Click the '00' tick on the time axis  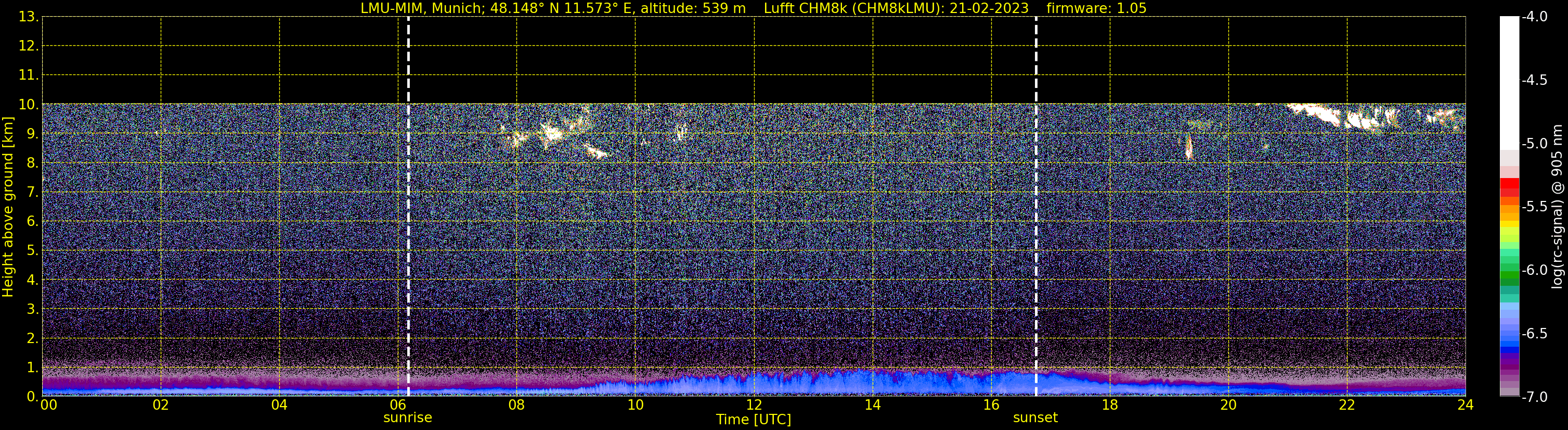tap(49, 405)
